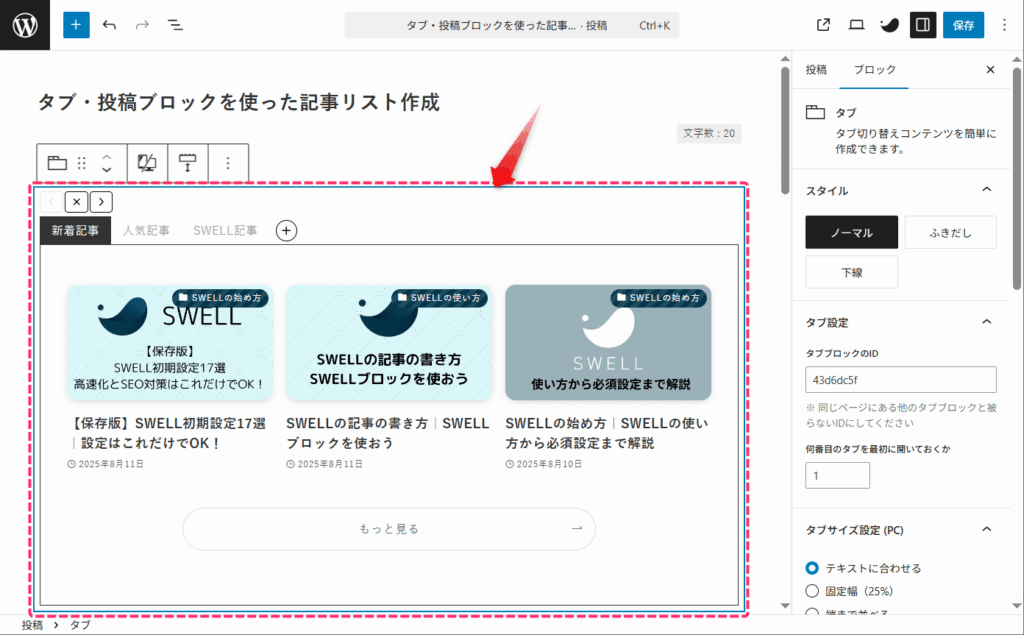Click the タブ breadcrumb at bottom
The height and width of the screenshot is (635, 1024).
pos(80,625)
